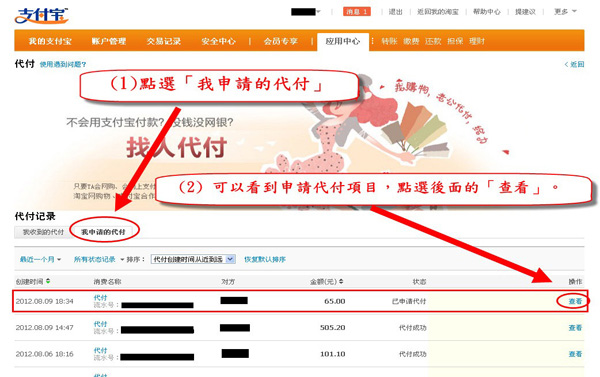The width and height of the screenshot is (600, 377).
Task: Open 代付 link in 18:34 row
Action: tap(100, 297)
